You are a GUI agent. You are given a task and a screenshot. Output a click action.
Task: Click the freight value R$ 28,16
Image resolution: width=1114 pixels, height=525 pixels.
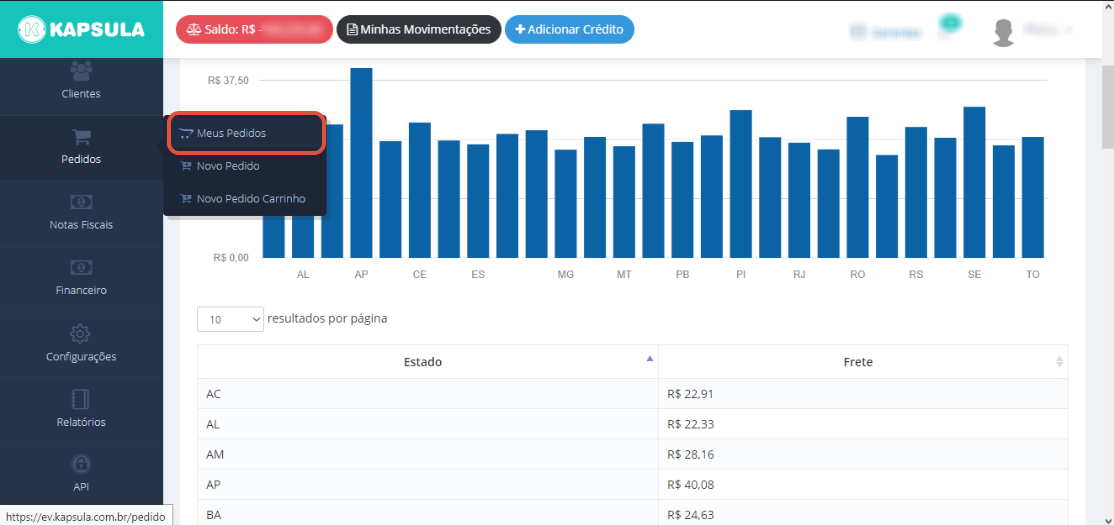[691, 454]
